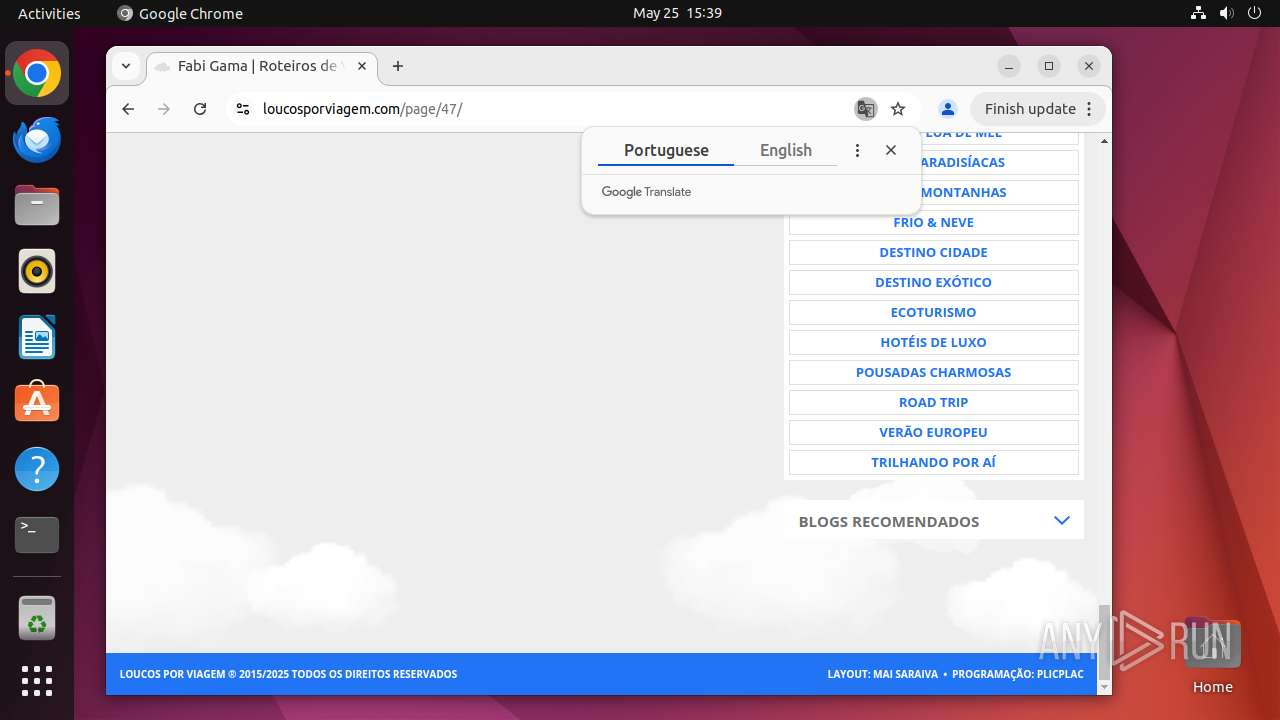This screenshot has height=720, width=1280.
Task: View site information icon beside URL
Action: [x=242, y=109]
